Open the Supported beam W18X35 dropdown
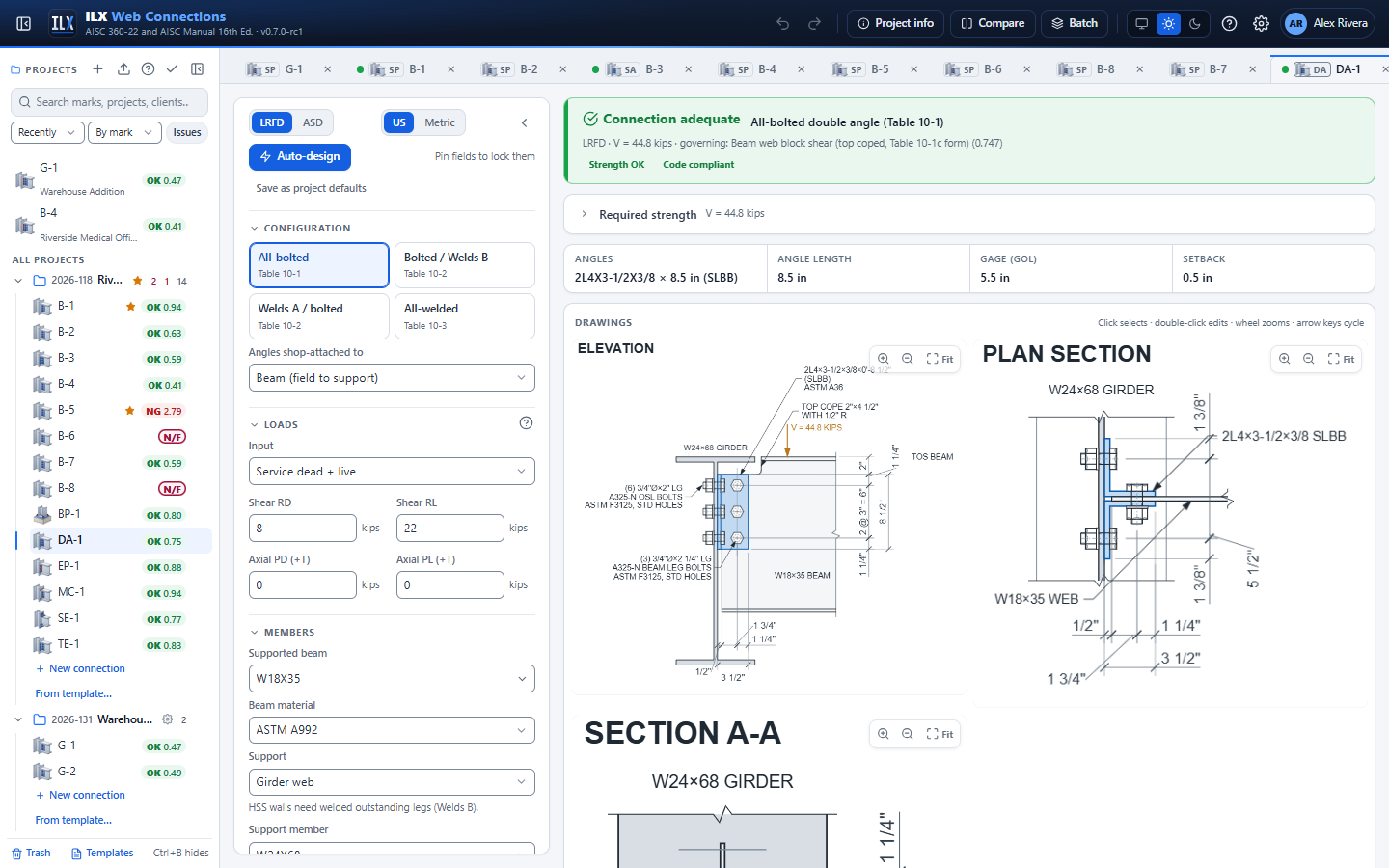Screen dimensions: 1389x868 [x=392, y=679]
